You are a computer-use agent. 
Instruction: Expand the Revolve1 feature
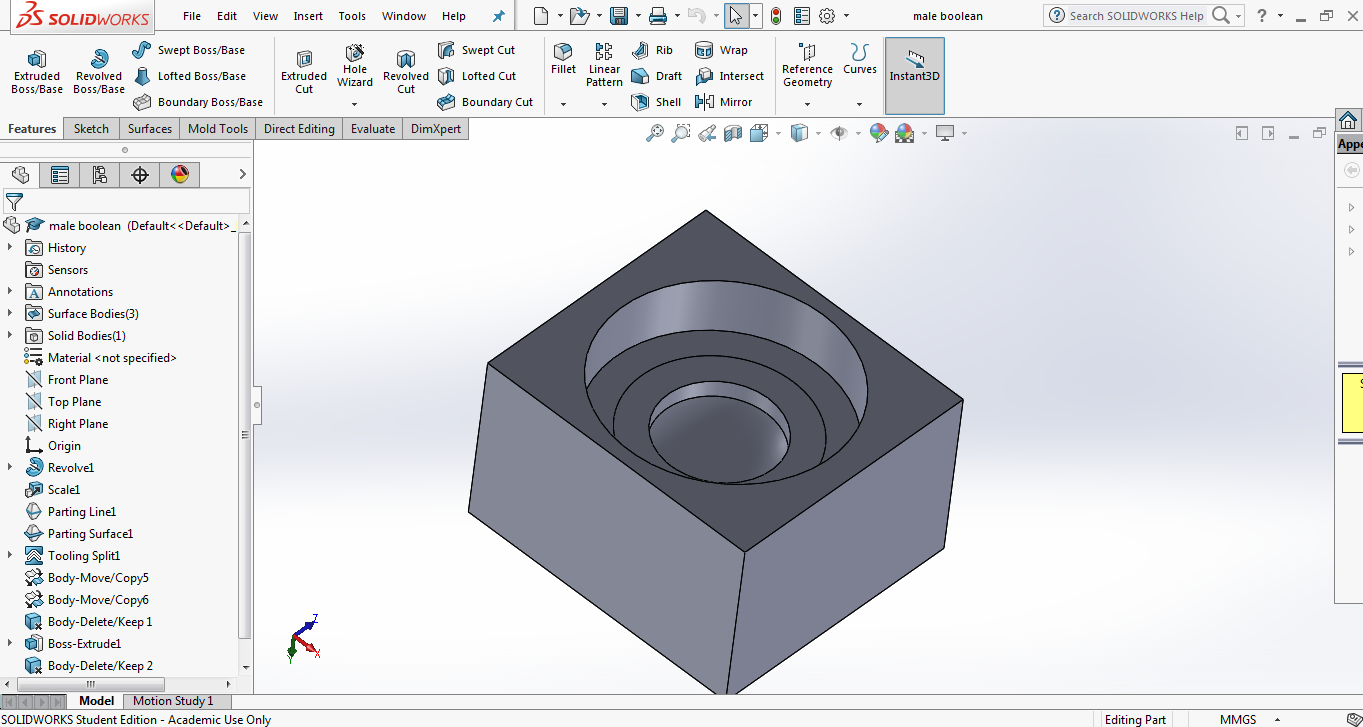pos(10,467)
